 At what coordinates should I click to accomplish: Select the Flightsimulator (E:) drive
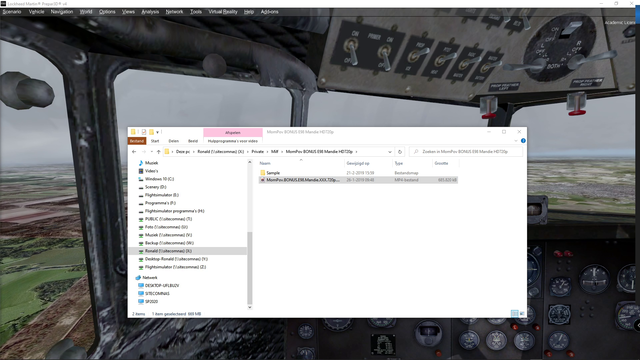click(162, 195)
